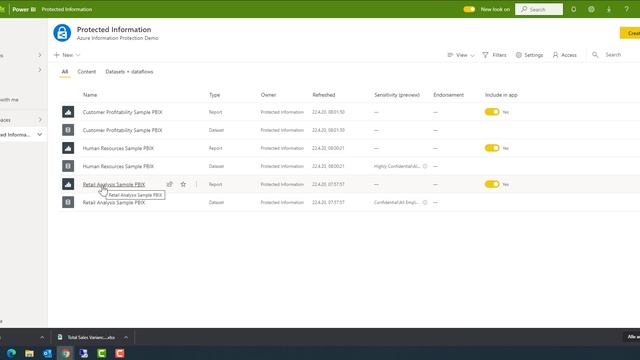Image resolution: width=640 pixels, height=360 pixels.
Task: Click Power BI home link in header
Action: coord(24,9)
